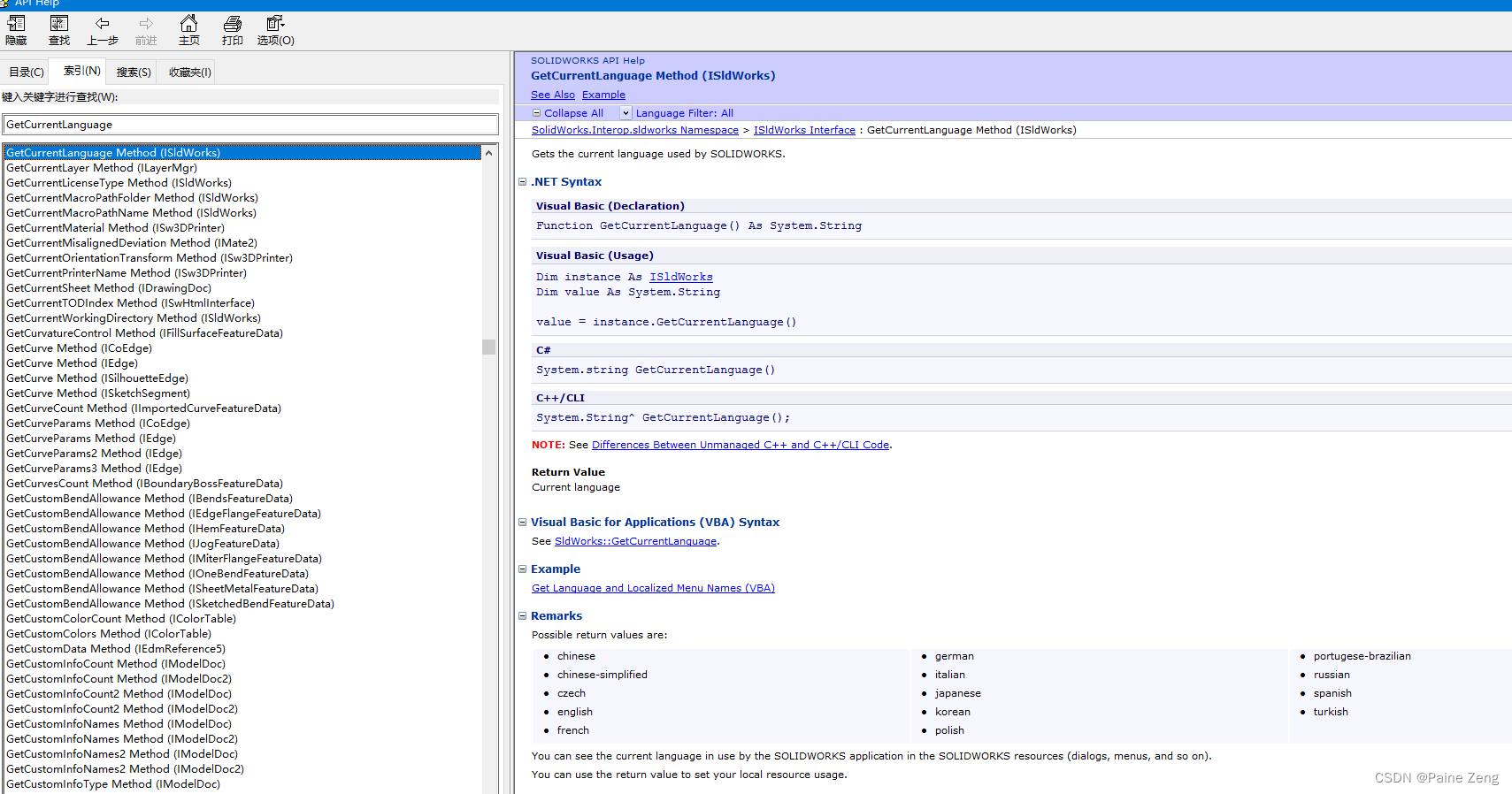Select GetCustomBendAllowance Method (IBendsFeatureData) entry
This screenshot has height=794, width=1512.
[x=150, y=499]
